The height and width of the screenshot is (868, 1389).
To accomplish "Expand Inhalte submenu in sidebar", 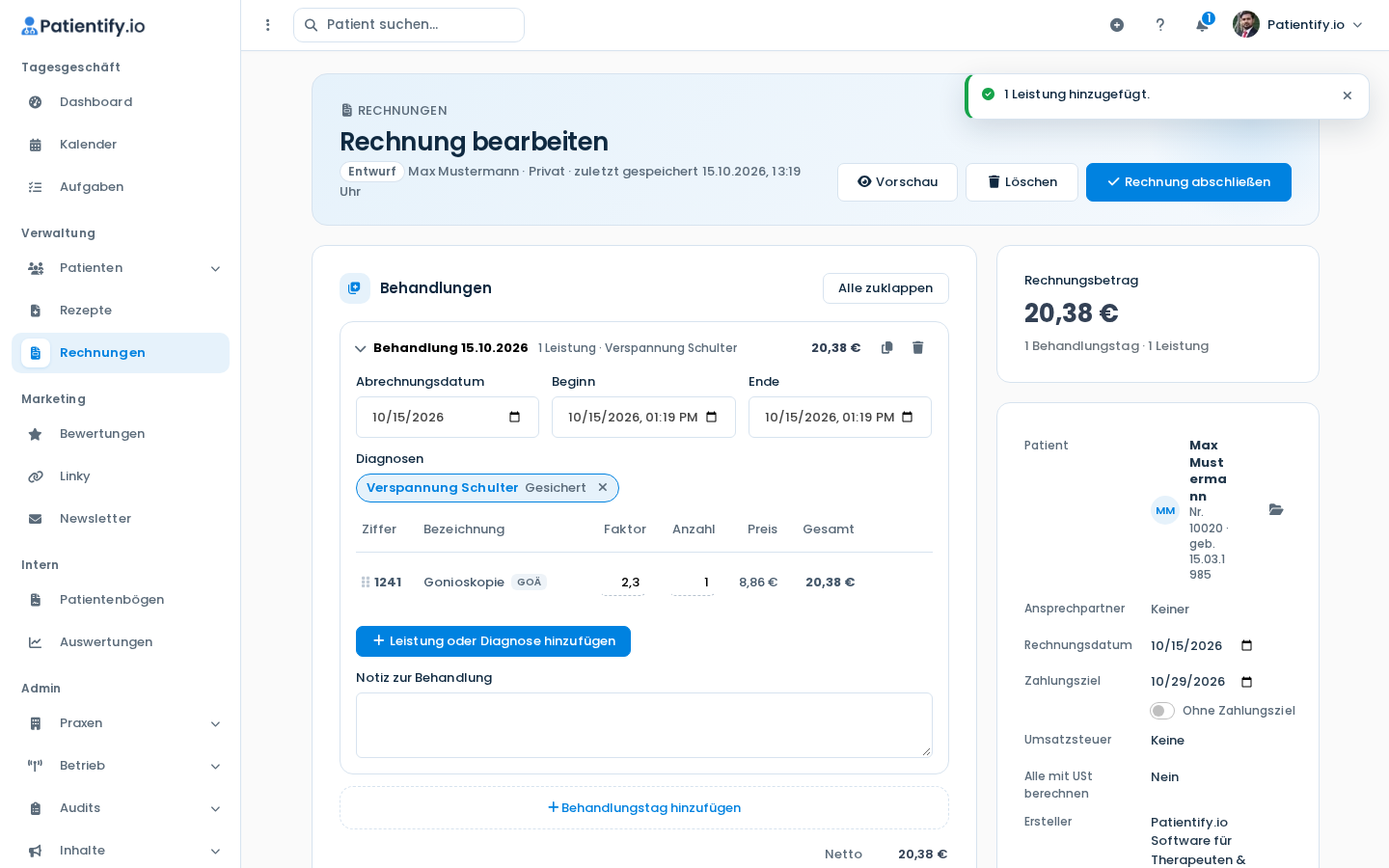I will pos(215,851).
